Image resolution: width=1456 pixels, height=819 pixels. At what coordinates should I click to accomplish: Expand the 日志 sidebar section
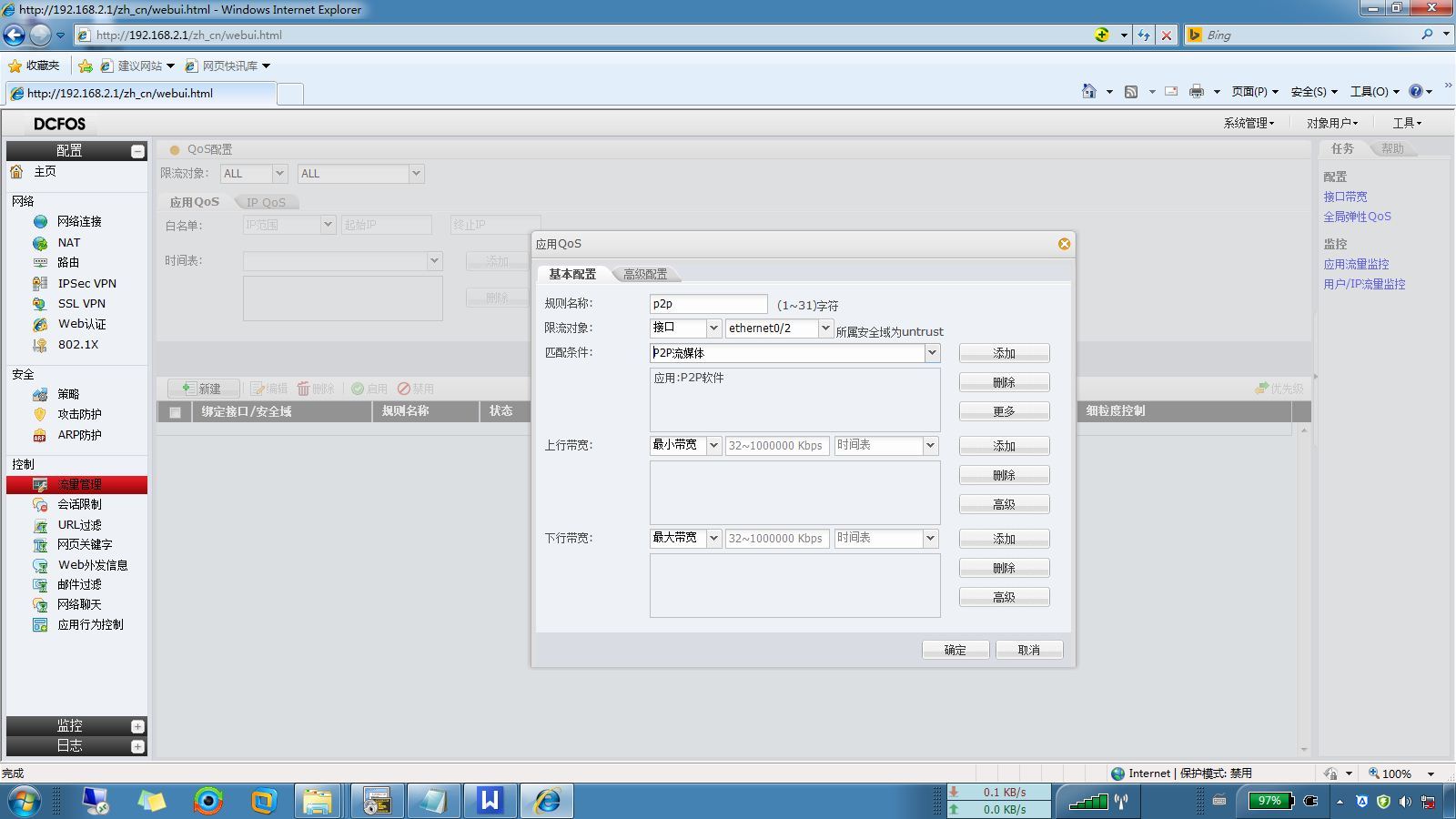pos(137,746)
